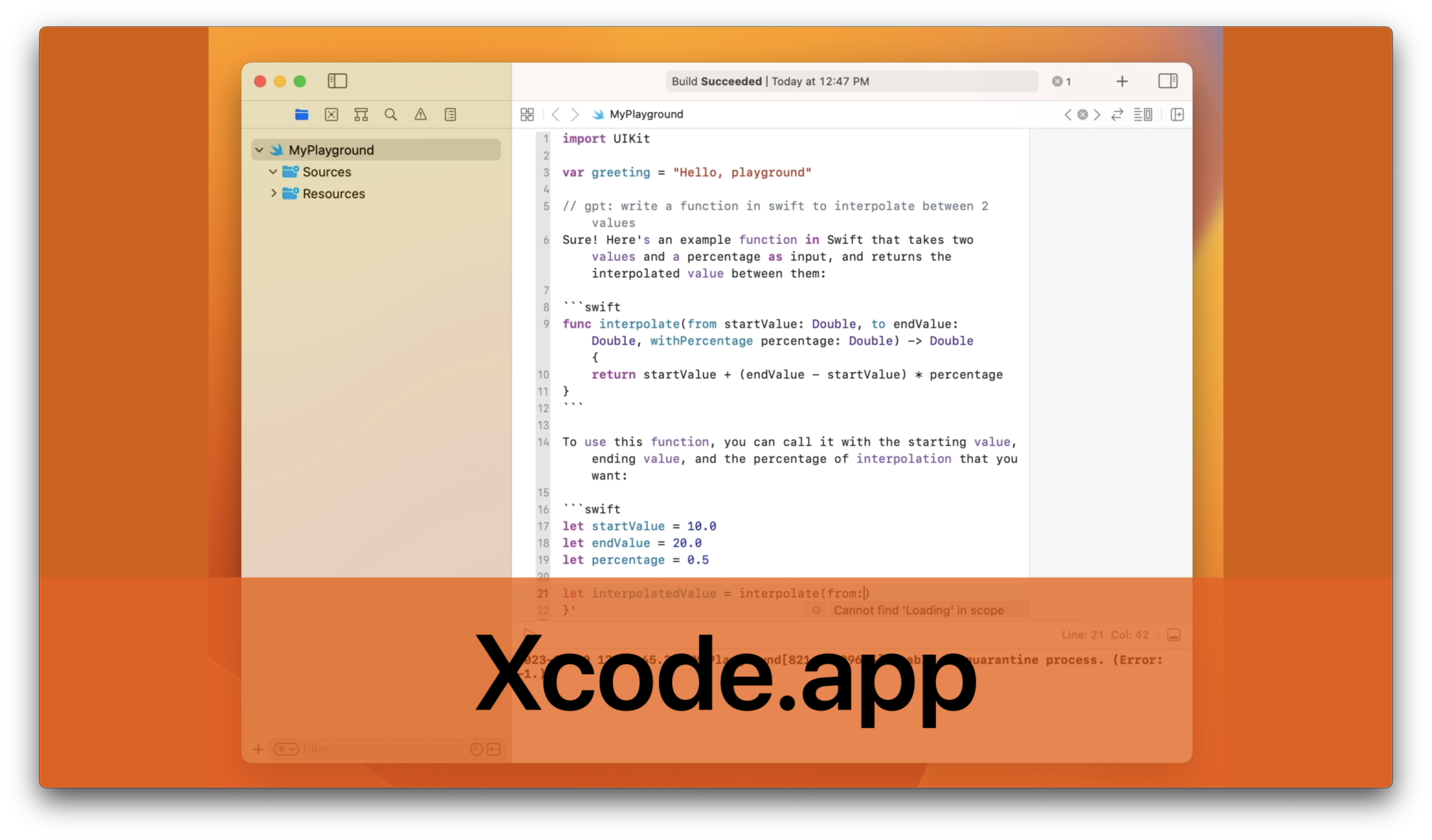The image size is (1432, 840).
Task: Go back in editor history
Action: point(555,114)
